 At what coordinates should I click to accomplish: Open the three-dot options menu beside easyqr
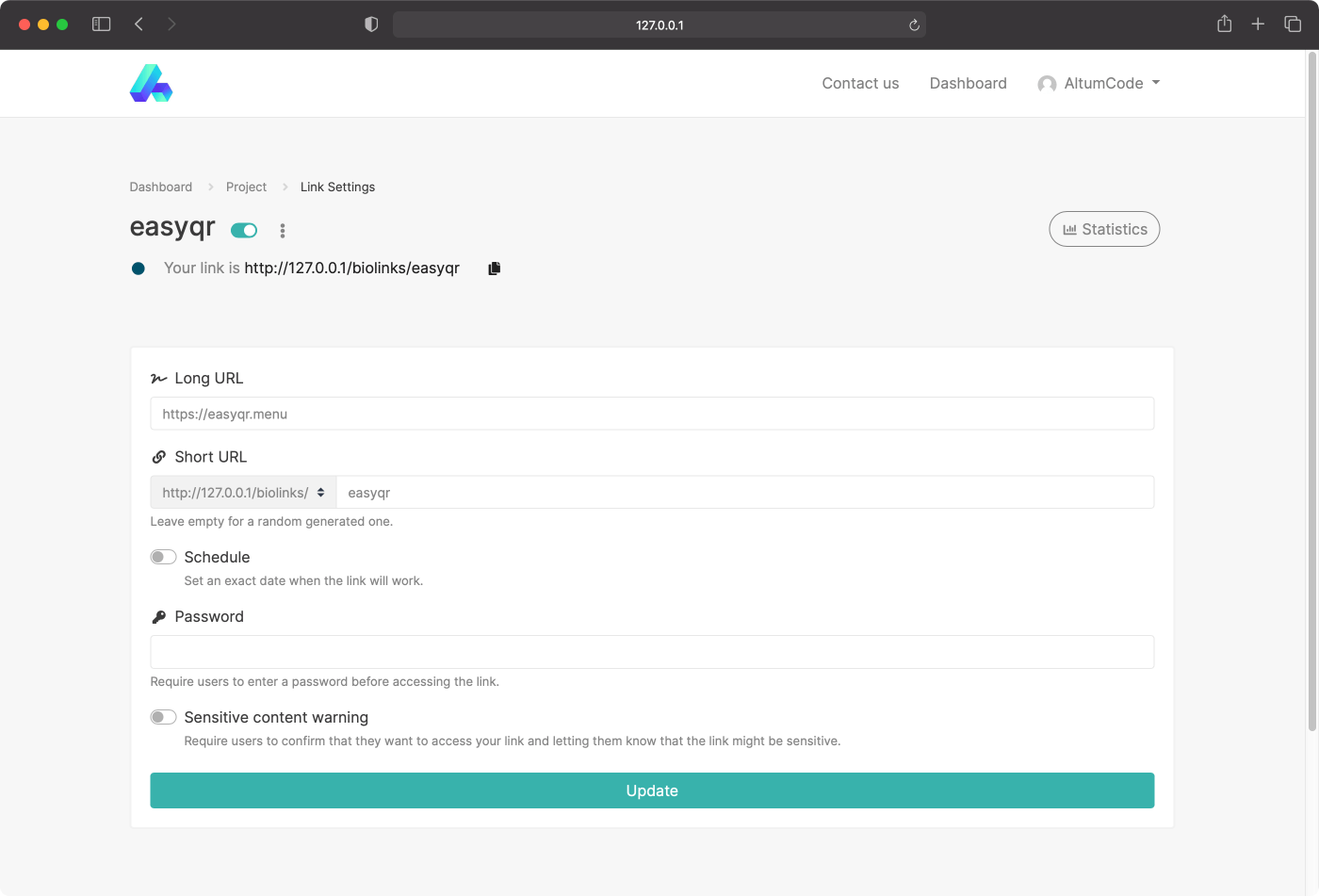(282, 231)
